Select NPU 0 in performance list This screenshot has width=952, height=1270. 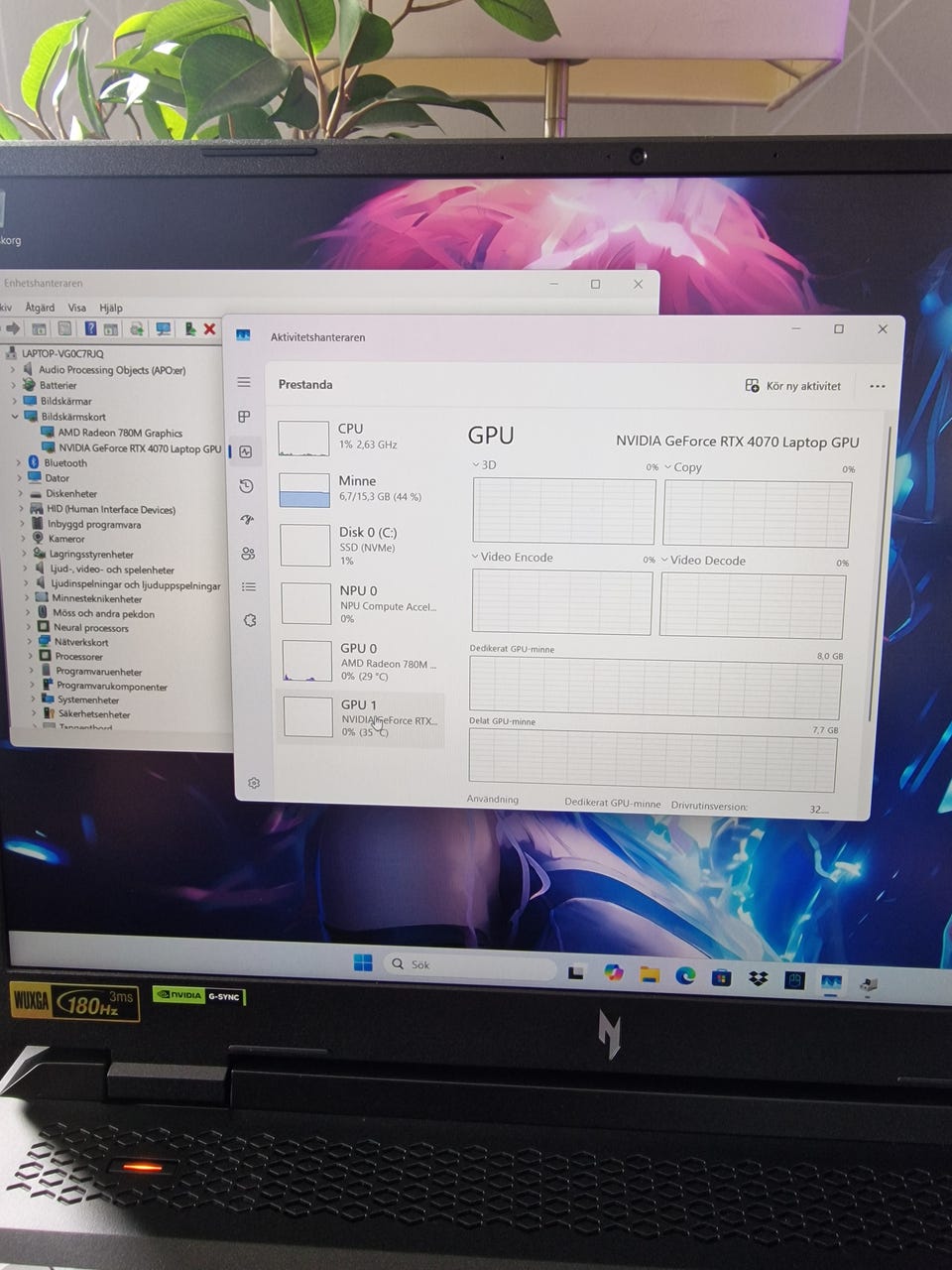click(x=359, y=603)
